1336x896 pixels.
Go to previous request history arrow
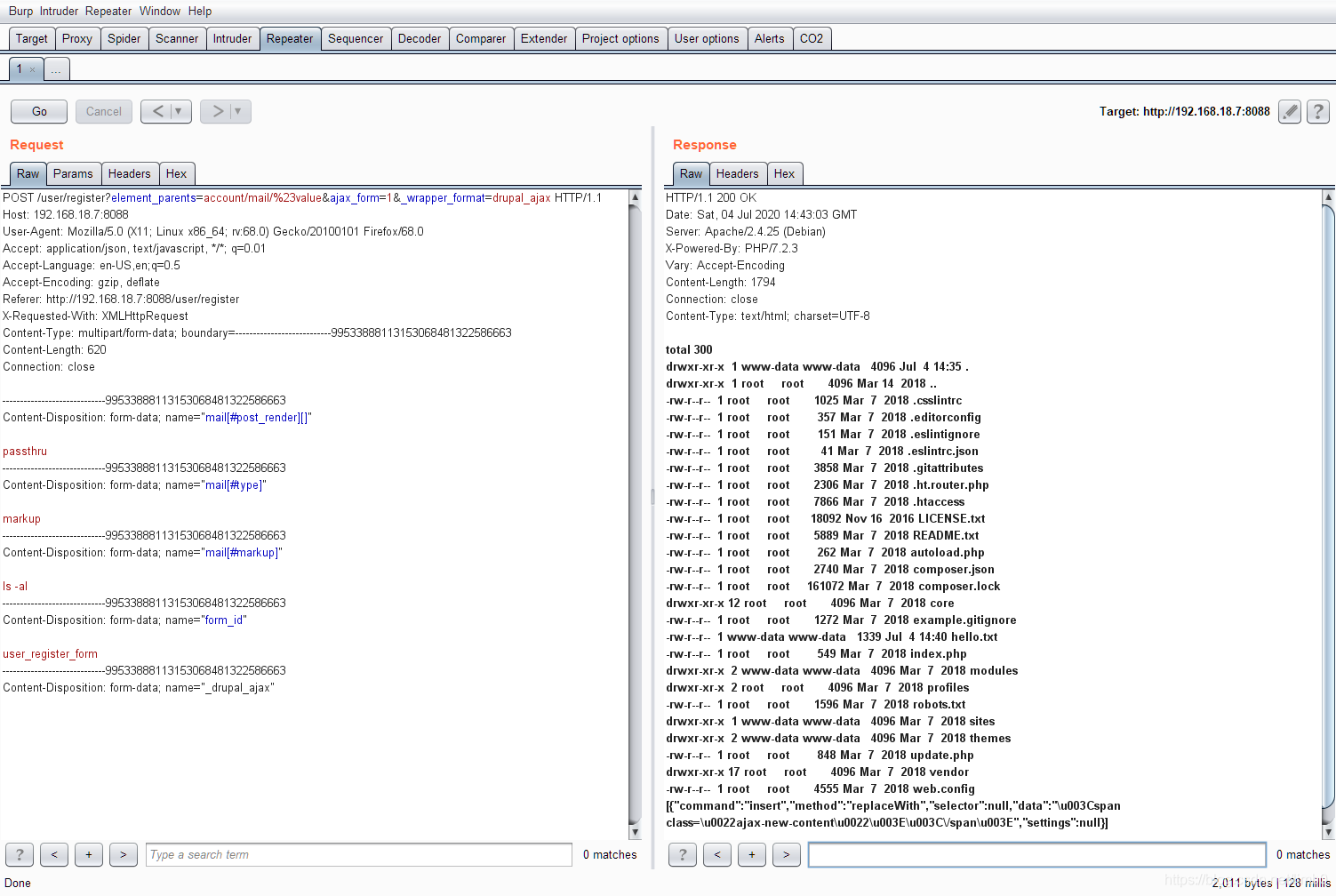point(157,111)
